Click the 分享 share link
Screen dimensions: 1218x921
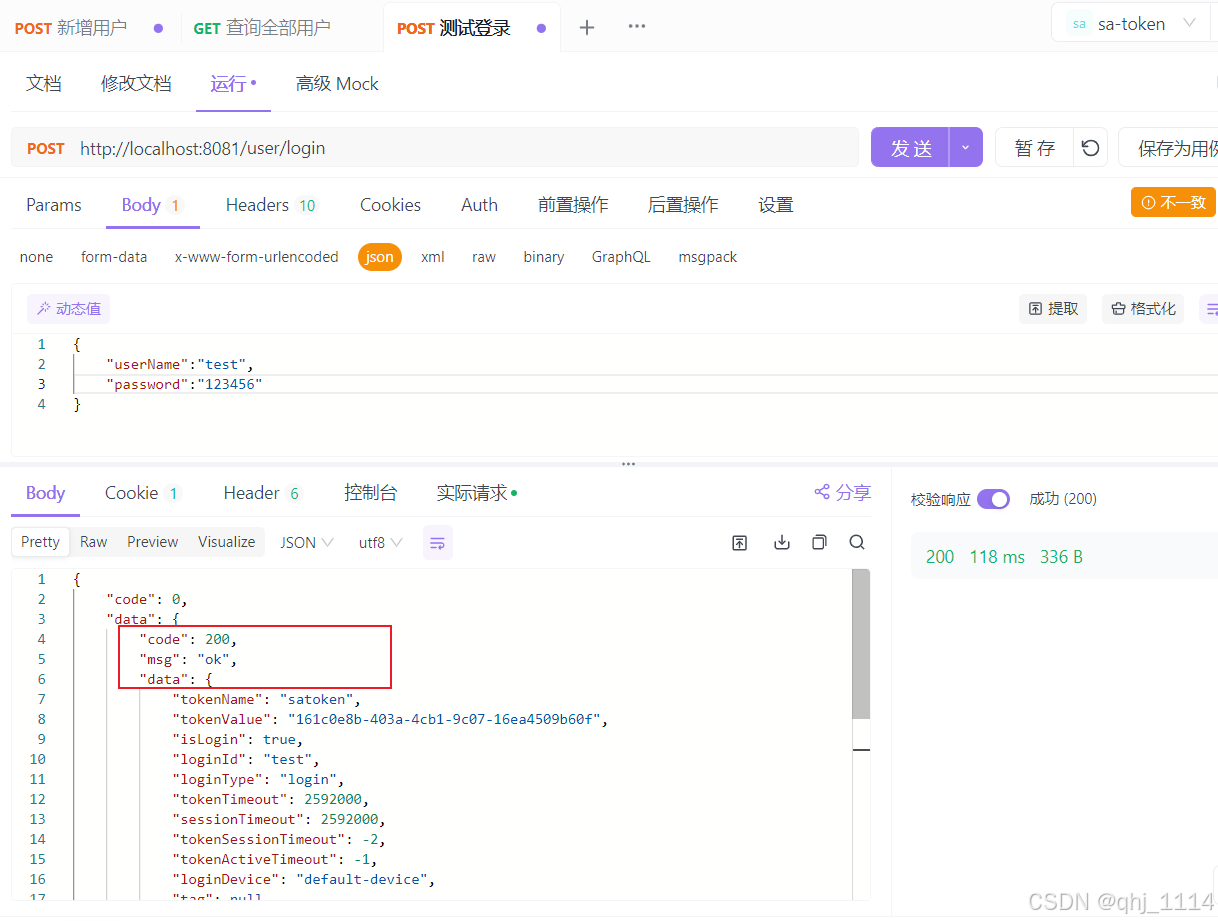(x=841, y=492)
